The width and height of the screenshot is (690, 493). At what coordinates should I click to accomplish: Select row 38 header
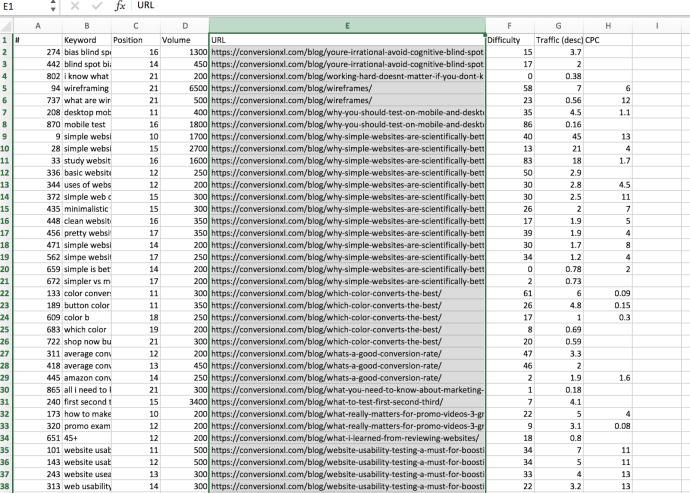[6, 486]
